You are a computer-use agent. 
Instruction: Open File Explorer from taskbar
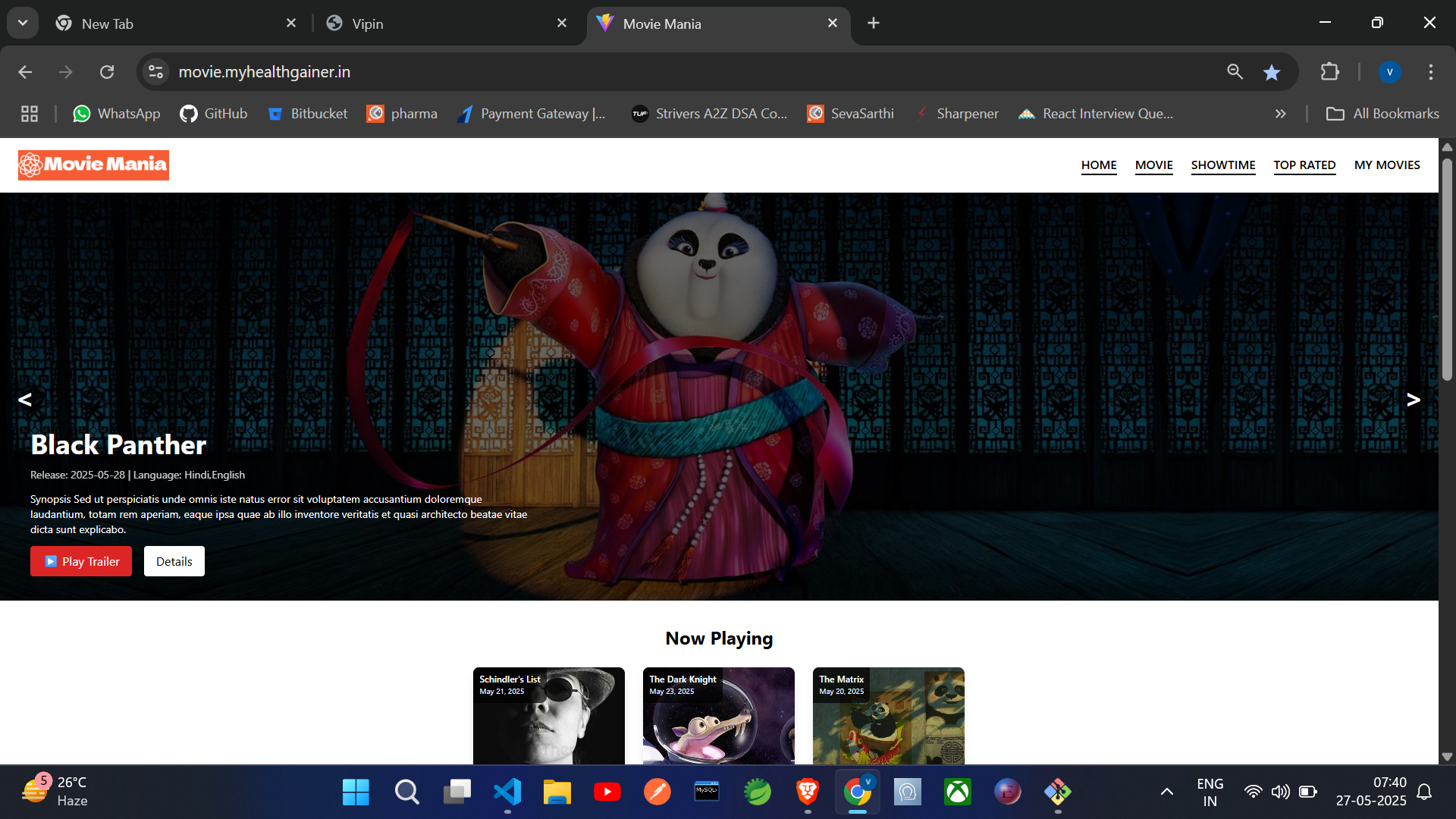(557, 792)
